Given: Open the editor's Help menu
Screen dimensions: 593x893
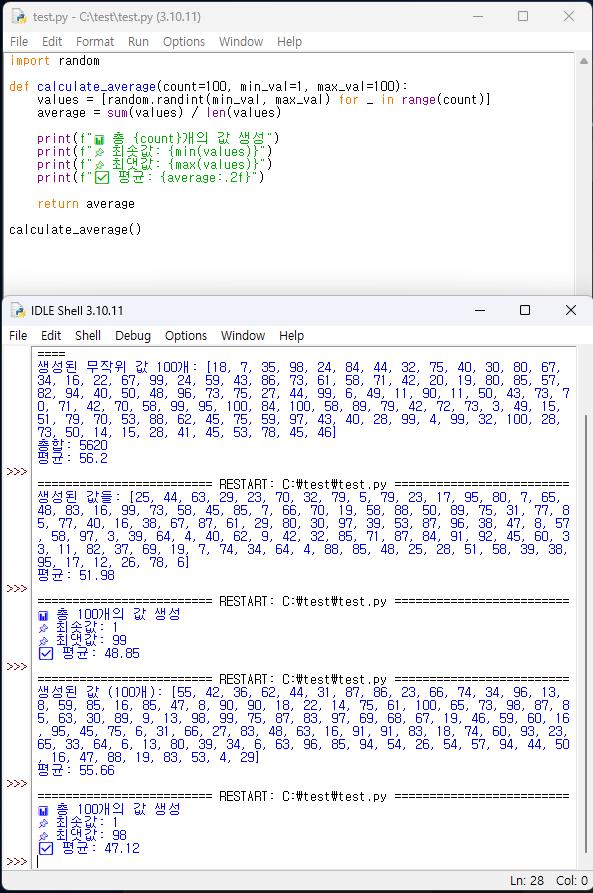Looking at the screenshot, I should coord(289,42).
